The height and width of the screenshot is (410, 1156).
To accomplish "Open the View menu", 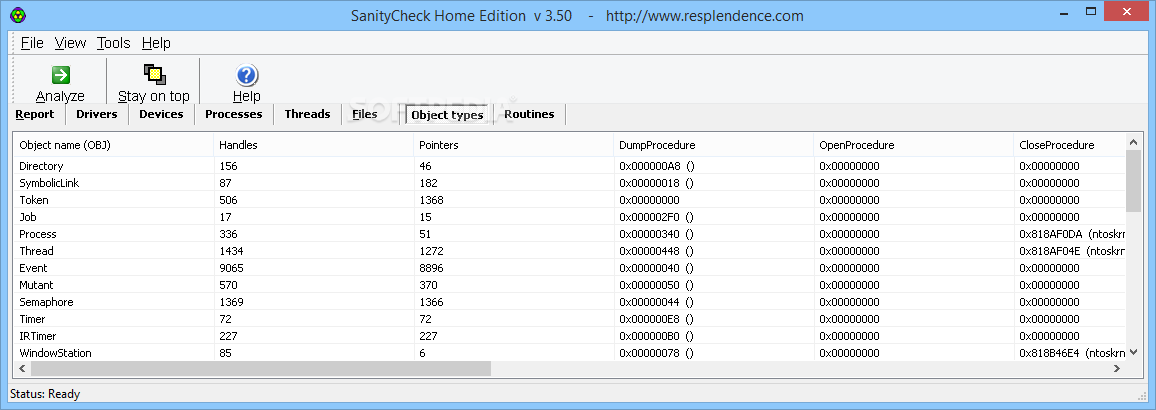I will (70, 43).
